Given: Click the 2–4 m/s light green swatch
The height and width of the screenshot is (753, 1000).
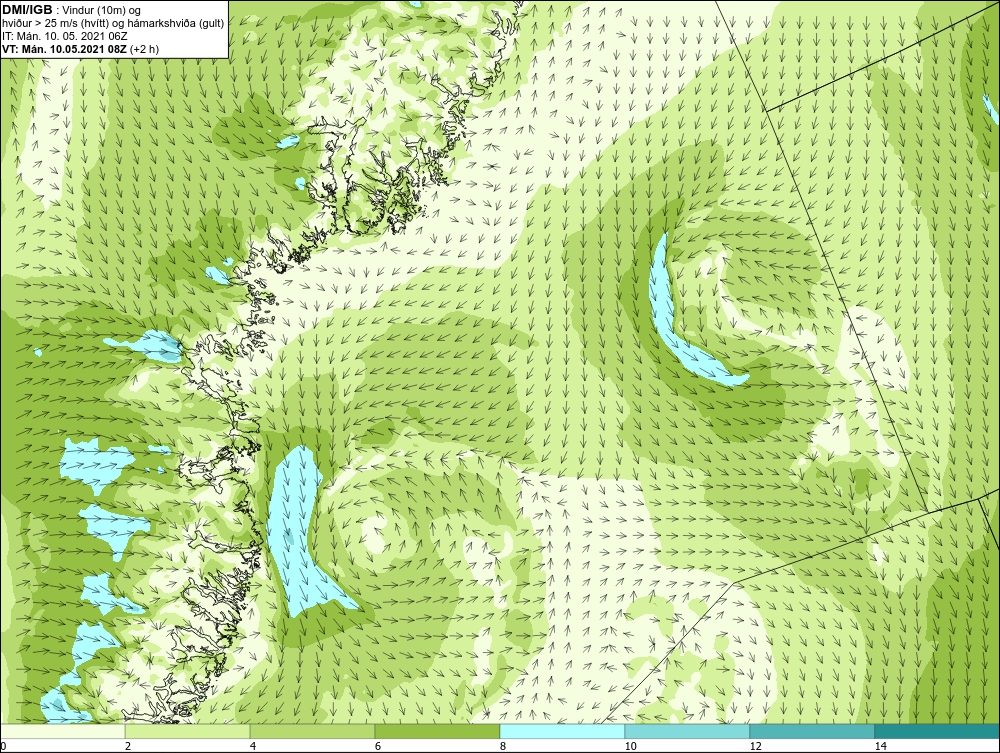Looking at the screenshot, I should [188, 731].
